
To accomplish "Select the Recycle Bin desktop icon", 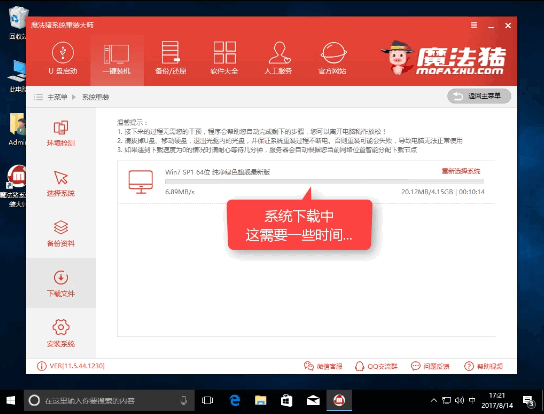I will 17,23.
